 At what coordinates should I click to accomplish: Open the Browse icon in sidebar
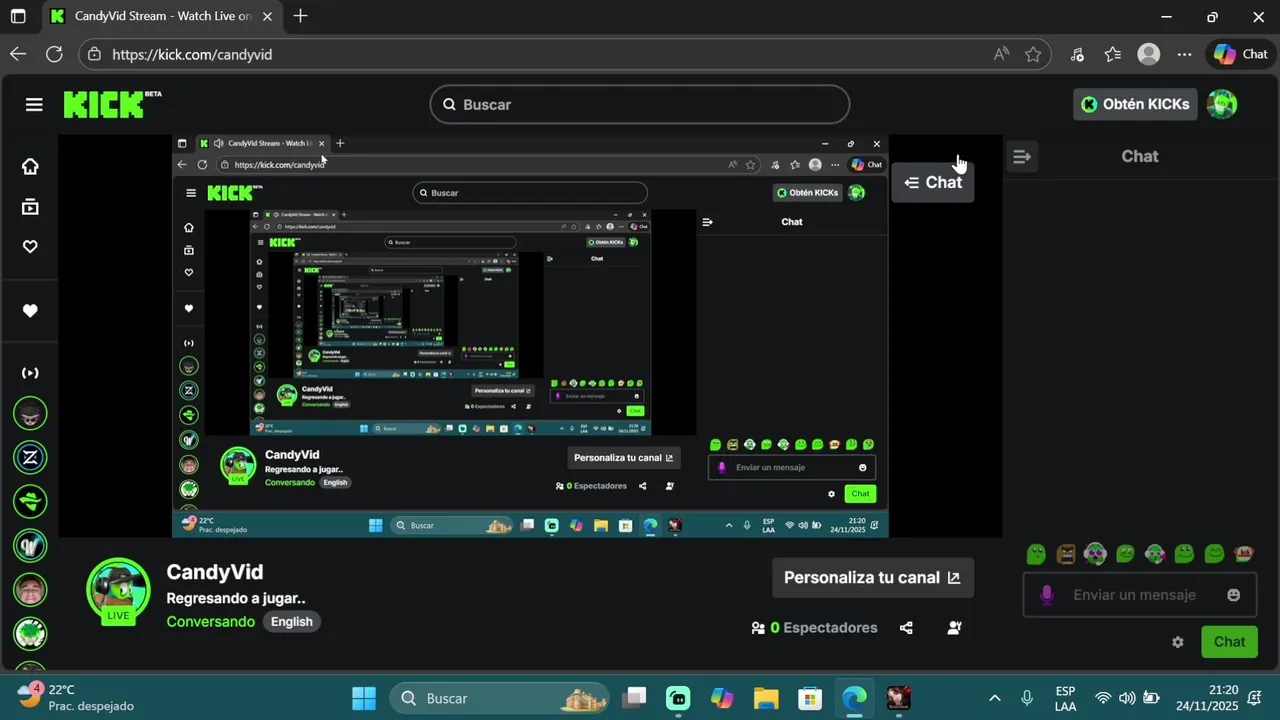(x=30, y=207)
